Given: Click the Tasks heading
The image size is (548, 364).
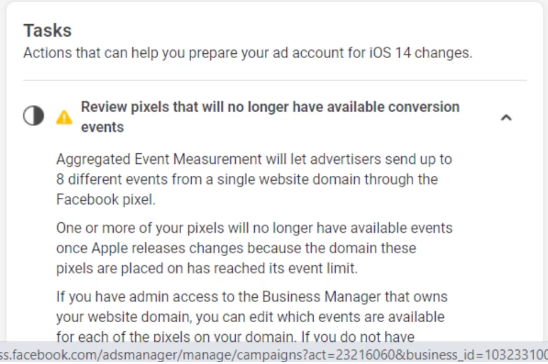Looking at the screenshot, I should pos(48,30).
